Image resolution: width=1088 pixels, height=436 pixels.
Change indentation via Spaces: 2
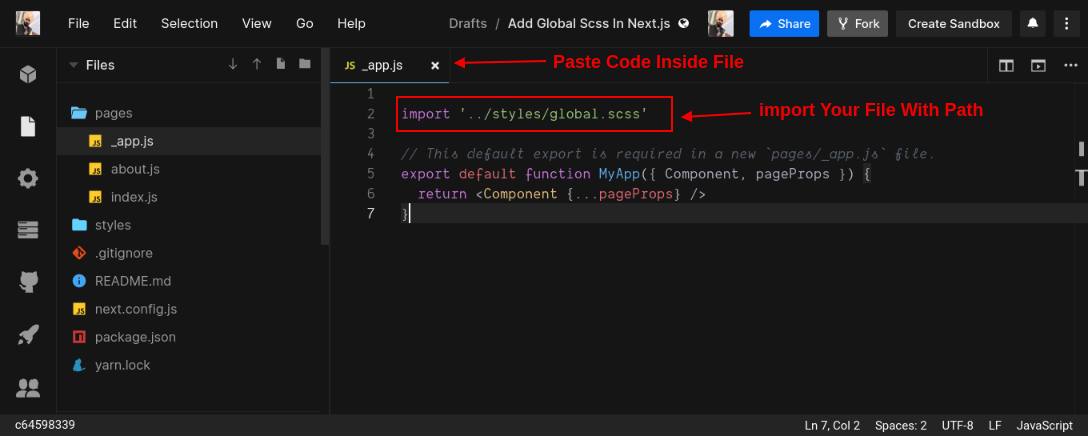(x=901, y=426)
